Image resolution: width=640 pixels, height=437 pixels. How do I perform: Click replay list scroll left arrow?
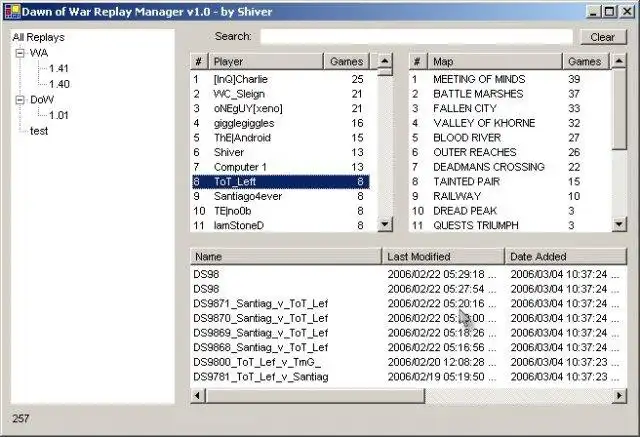[198, 395]
